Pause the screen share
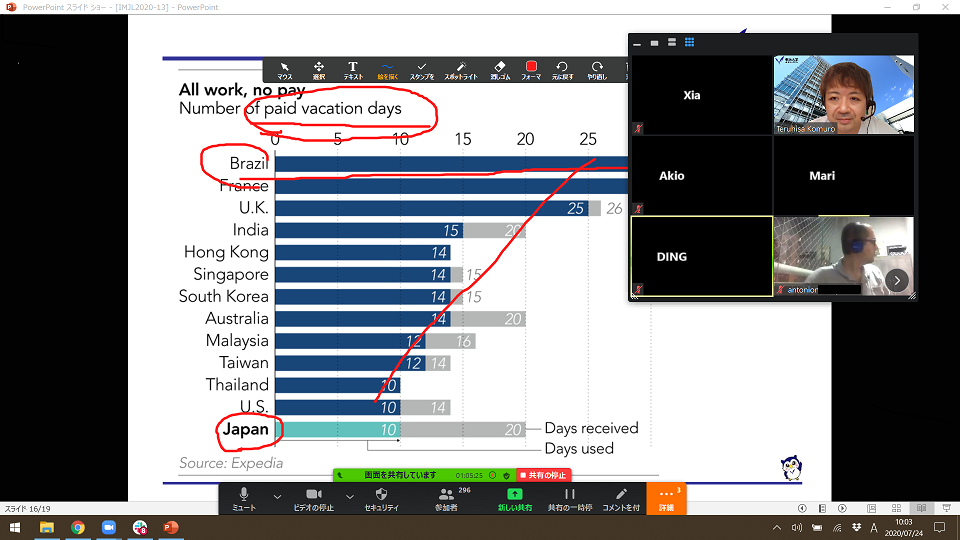Screen dimensions: 960x540 [569, 499]
